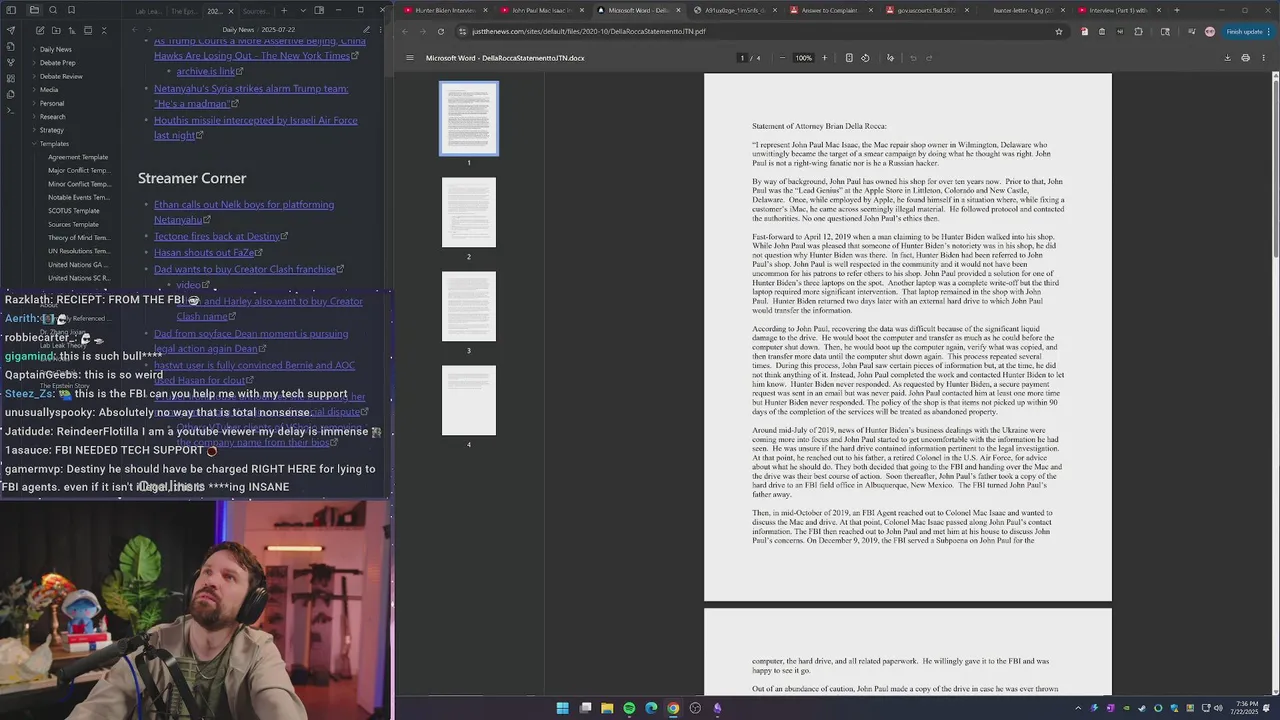Collapse the Templates folder
1280x720 pixels.
[x=54, y=144]
